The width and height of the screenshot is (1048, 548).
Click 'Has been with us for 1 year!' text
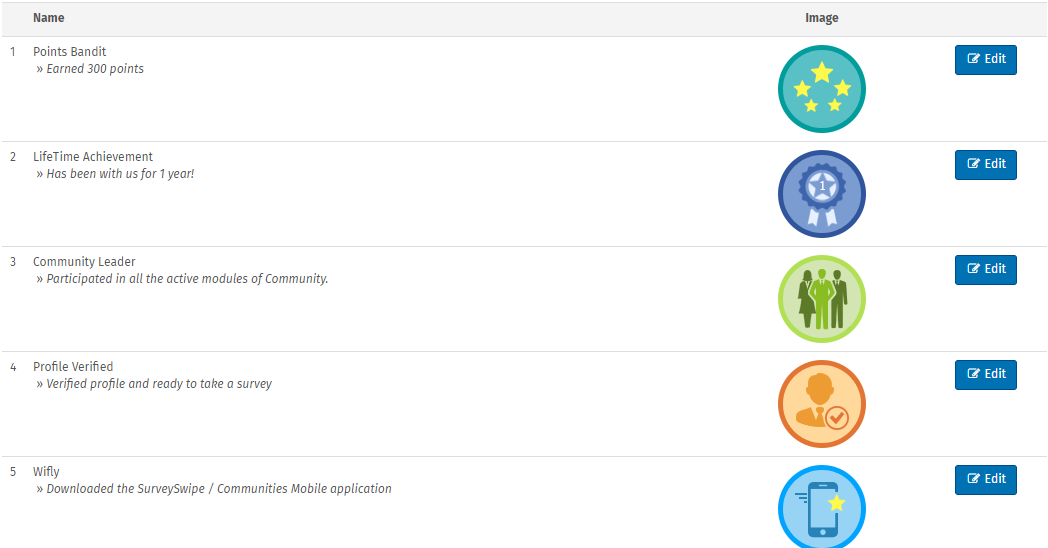(120, 174)
